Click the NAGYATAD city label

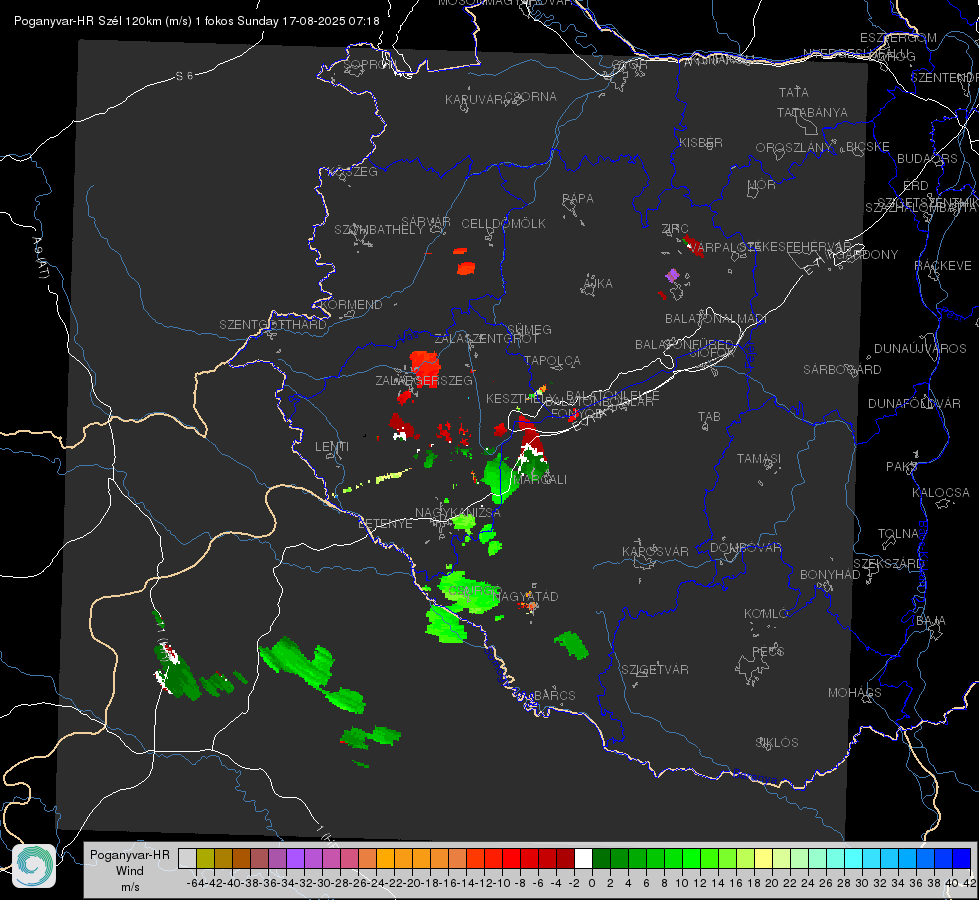525,596
